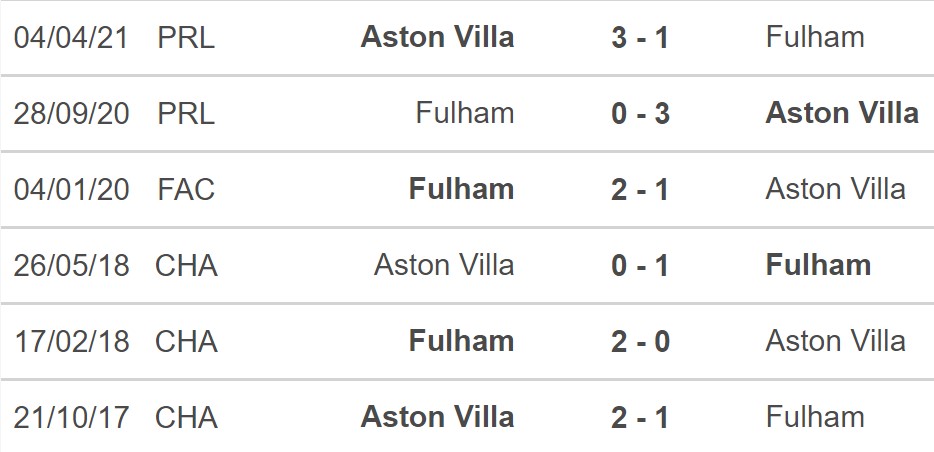The width and height of the screenshot is (934, 452).
Task: Select the 04/04/21 match date
Action: coord(71,38)
